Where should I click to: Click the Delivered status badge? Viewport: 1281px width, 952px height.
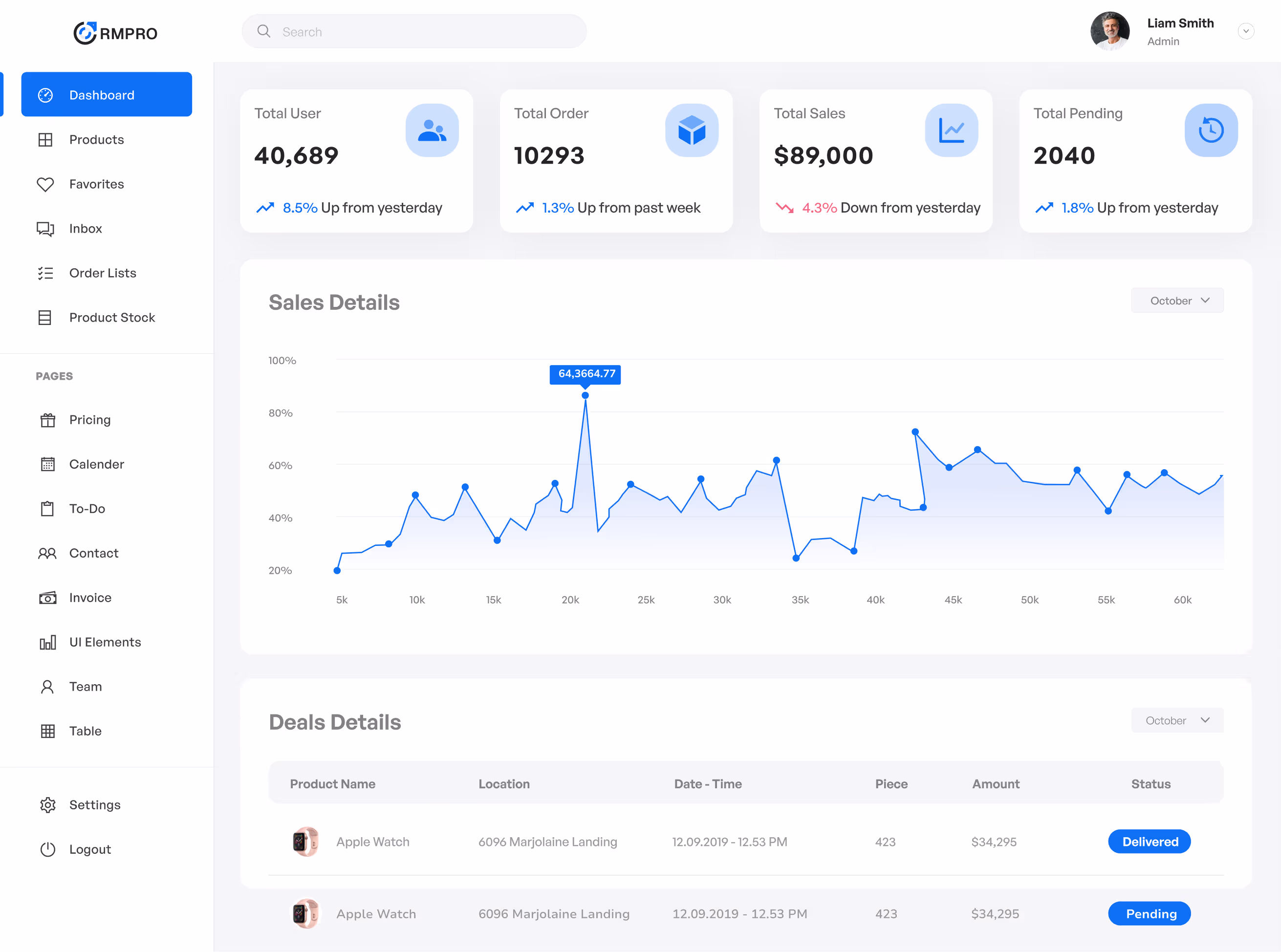(x=1149, y=842)
